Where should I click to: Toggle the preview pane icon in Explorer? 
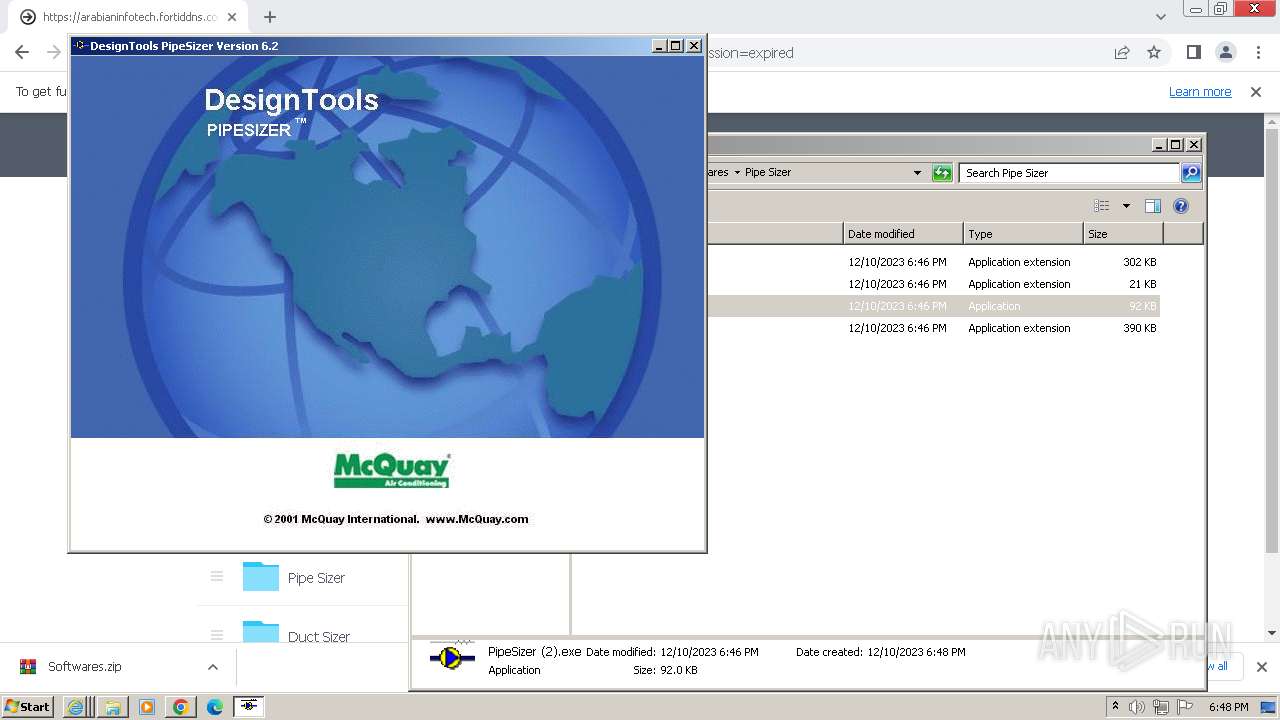coord(1153,206)
